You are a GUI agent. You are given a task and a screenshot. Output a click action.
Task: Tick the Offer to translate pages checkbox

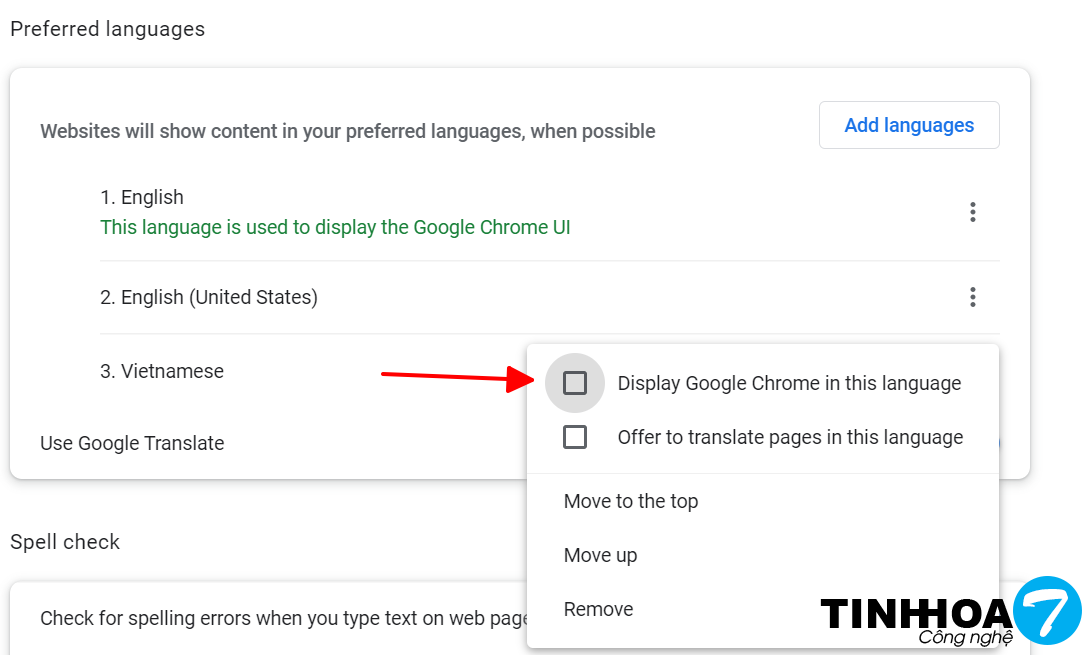click(575, 437)
